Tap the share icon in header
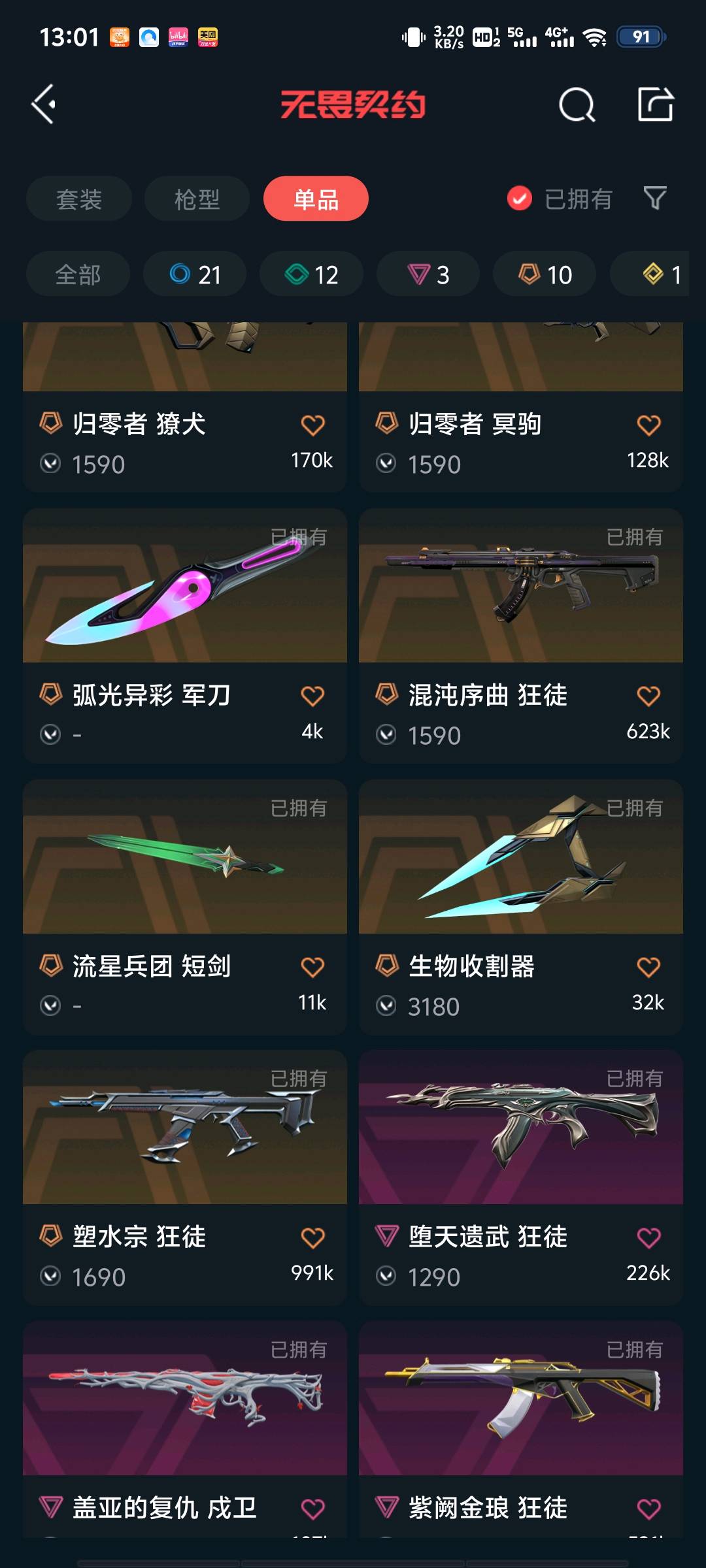Viewport: 706px width, 1568px height. [x=656, y=104]
